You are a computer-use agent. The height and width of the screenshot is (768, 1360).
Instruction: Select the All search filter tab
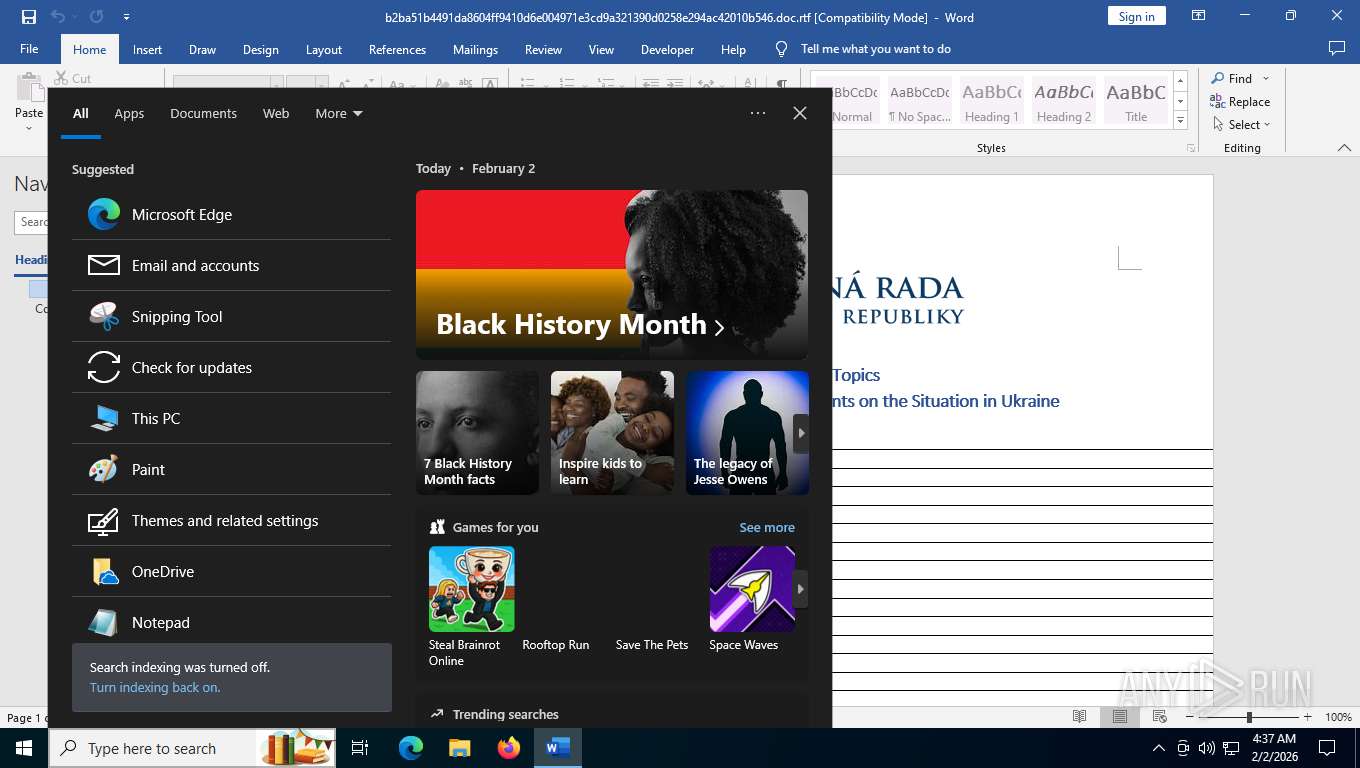(x=81, y=113)
